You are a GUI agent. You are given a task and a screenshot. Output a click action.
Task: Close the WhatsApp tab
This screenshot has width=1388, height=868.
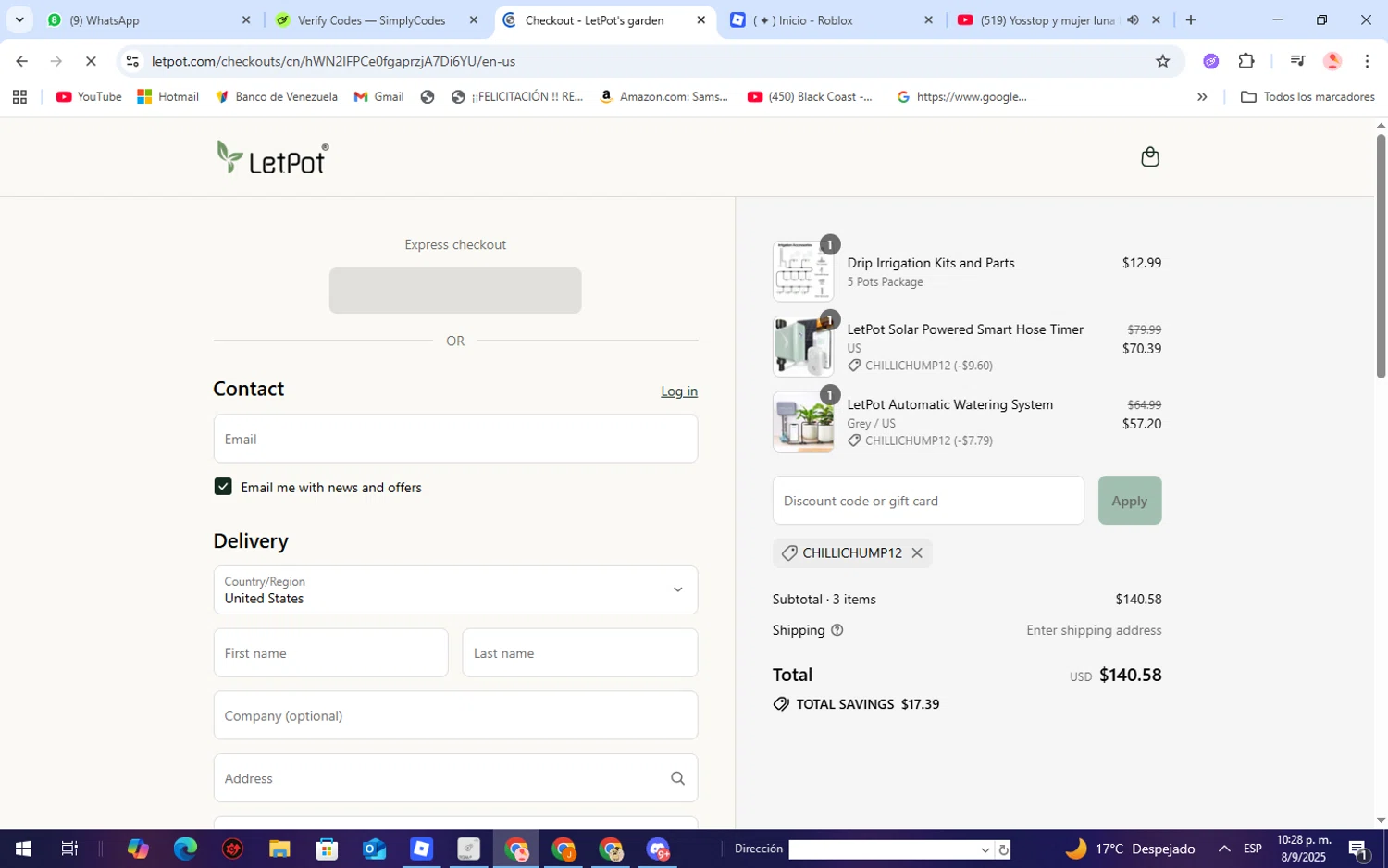coord(246,19)
